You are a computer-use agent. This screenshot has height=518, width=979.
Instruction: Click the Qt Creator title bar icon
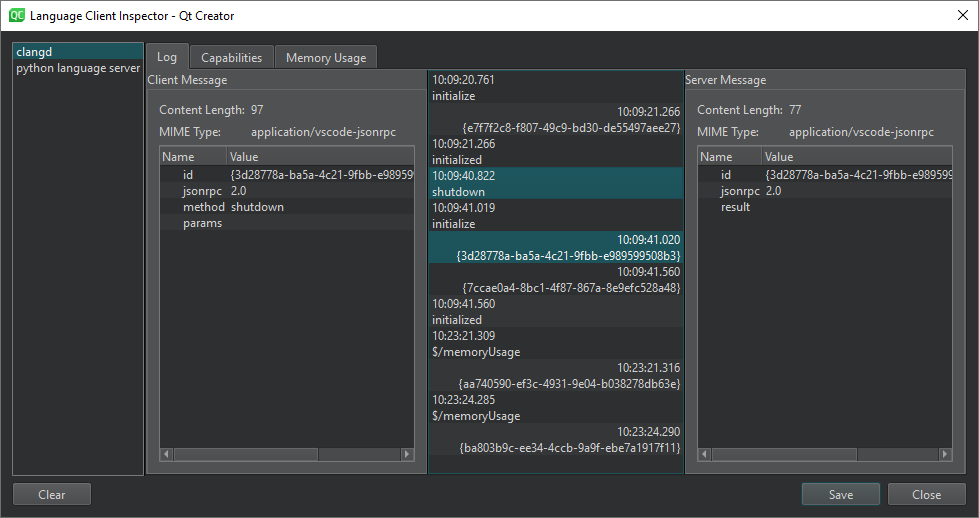click(17, 16)
